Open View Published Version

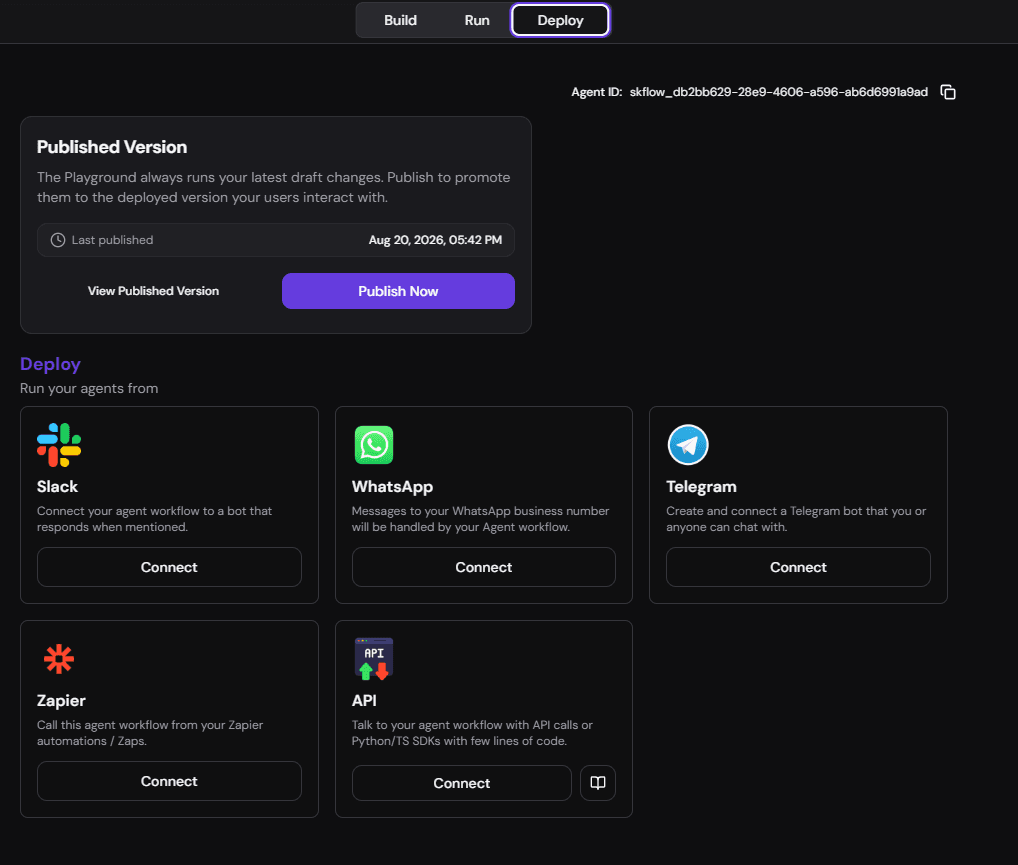click(x=153, y=291)
